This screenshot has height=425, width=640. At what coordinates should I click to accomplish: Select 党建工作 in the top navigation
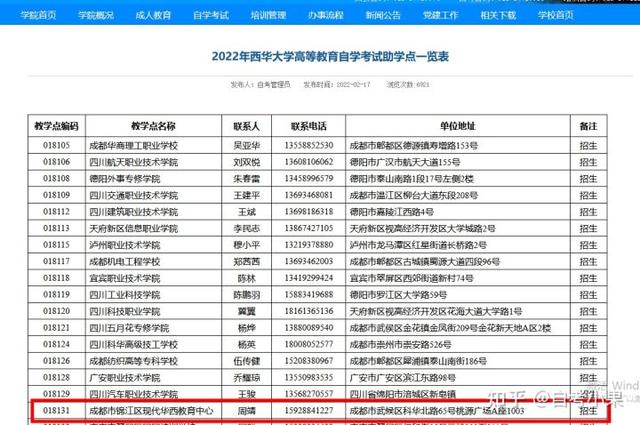pos(440,16)
